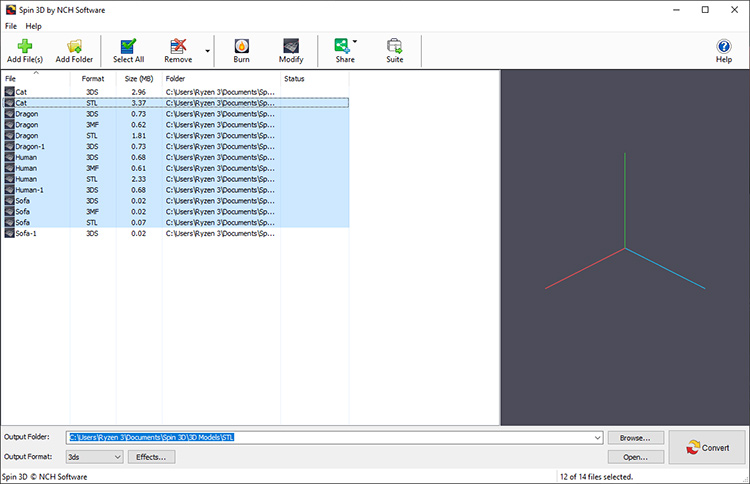Click the folder path of the Sofa-1 row
This screenshot has height=484, width=750.
220,233
